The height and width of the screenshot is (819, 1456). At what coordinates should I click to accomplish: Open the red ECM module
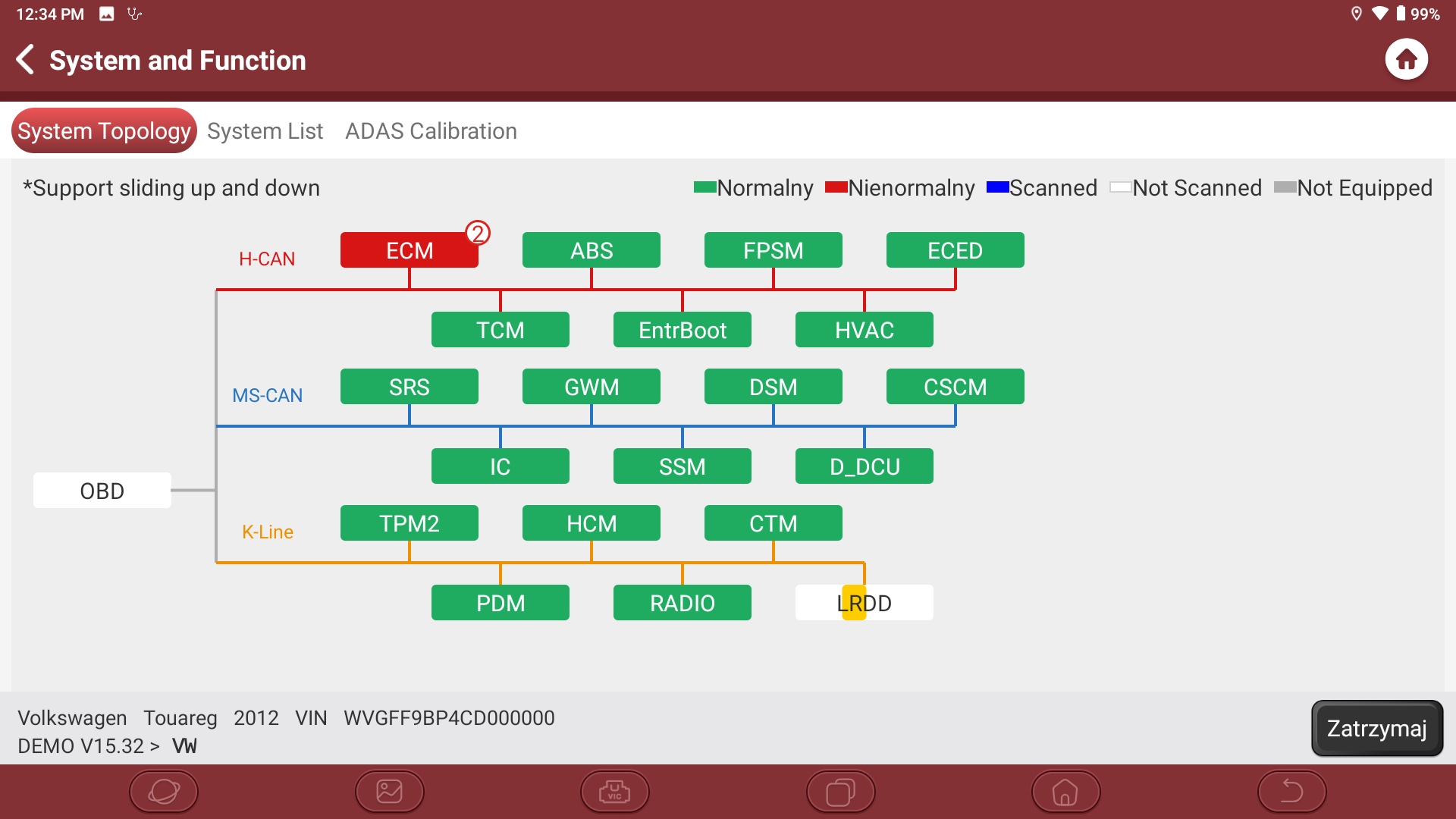pyautogui.click(x=409, y=250)
